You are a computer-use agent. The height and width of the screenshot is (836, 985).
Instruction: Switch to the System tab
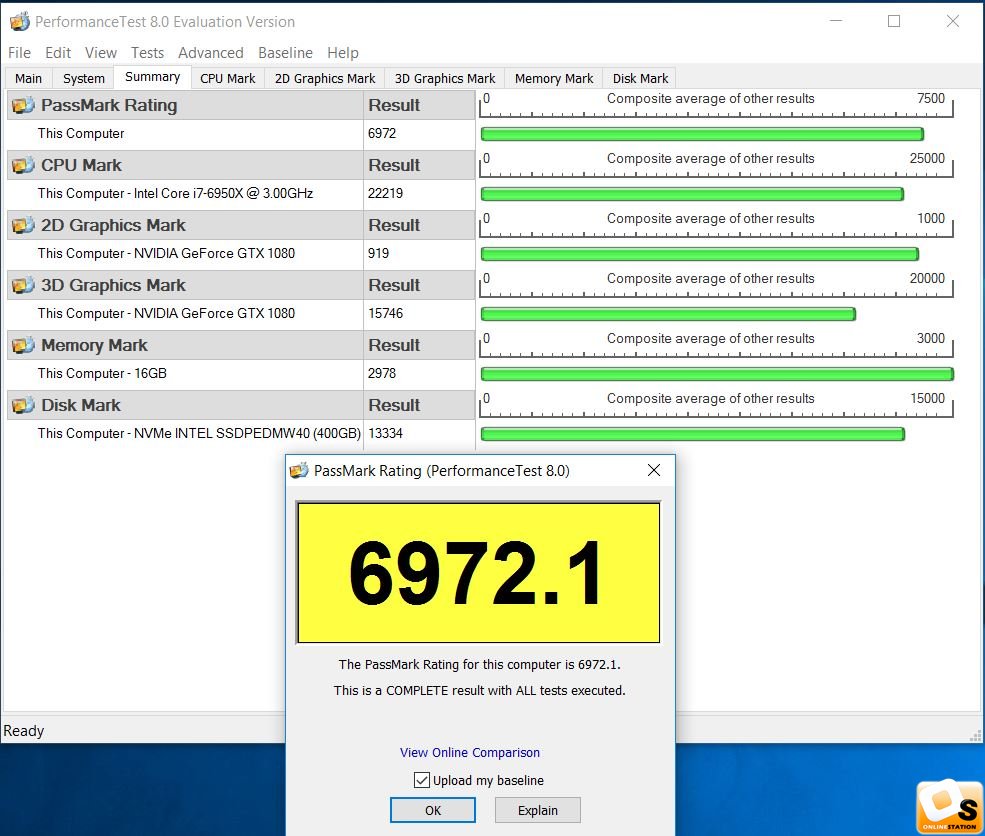click(x=84, y=79)
